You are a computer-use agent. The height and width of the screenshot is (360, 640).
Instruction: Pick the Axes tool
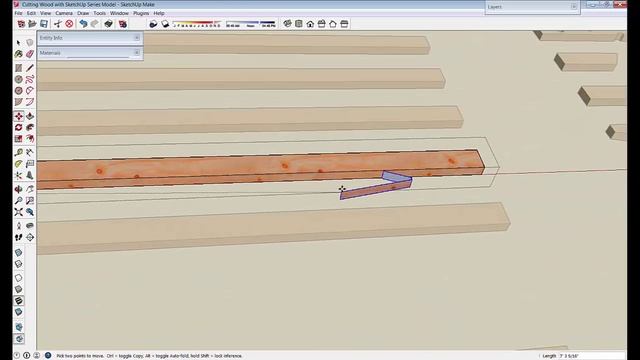point(18,176)
